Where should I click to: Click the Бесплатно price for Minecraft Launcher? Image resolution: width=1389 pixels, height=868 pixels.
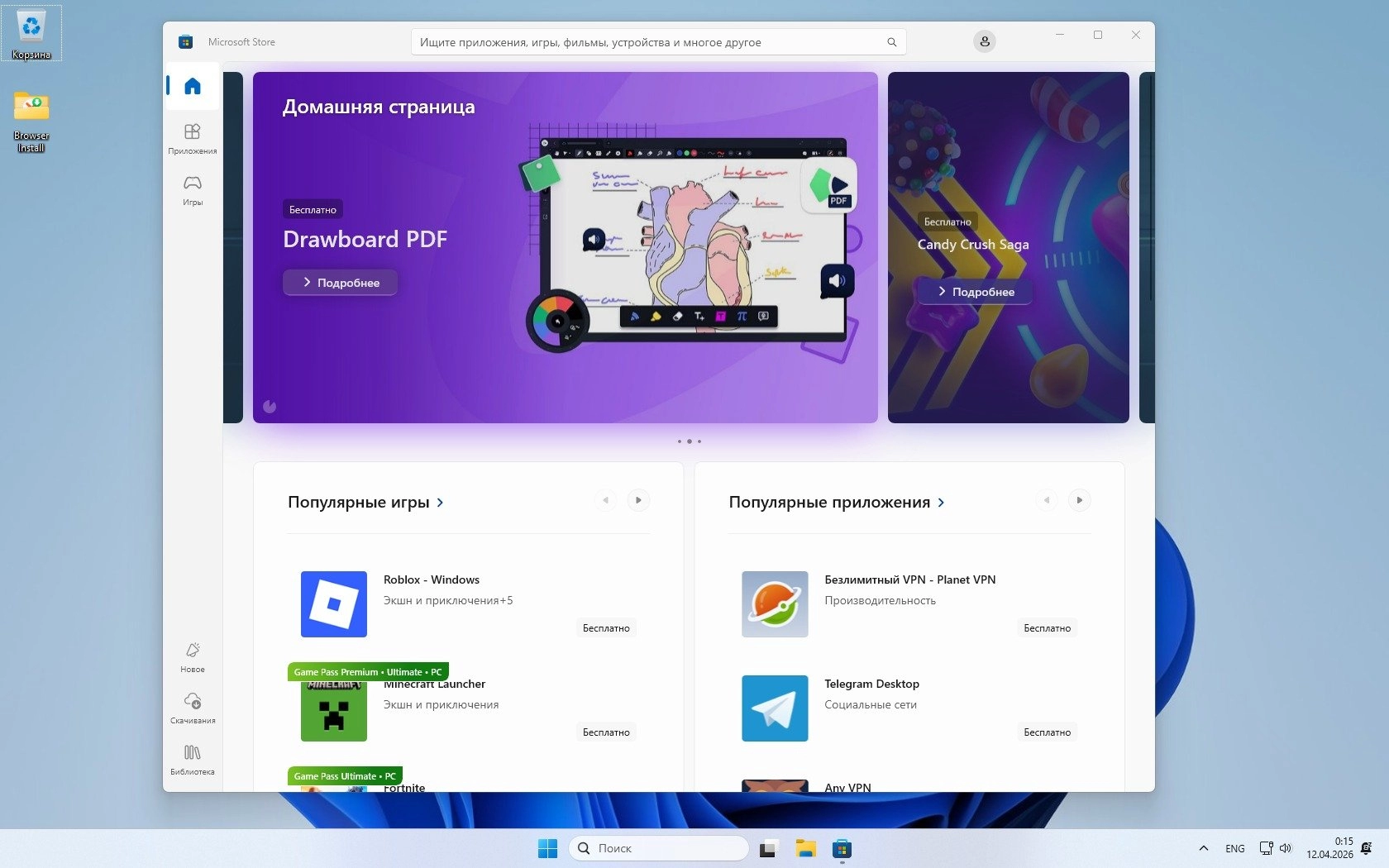point(606,732)
